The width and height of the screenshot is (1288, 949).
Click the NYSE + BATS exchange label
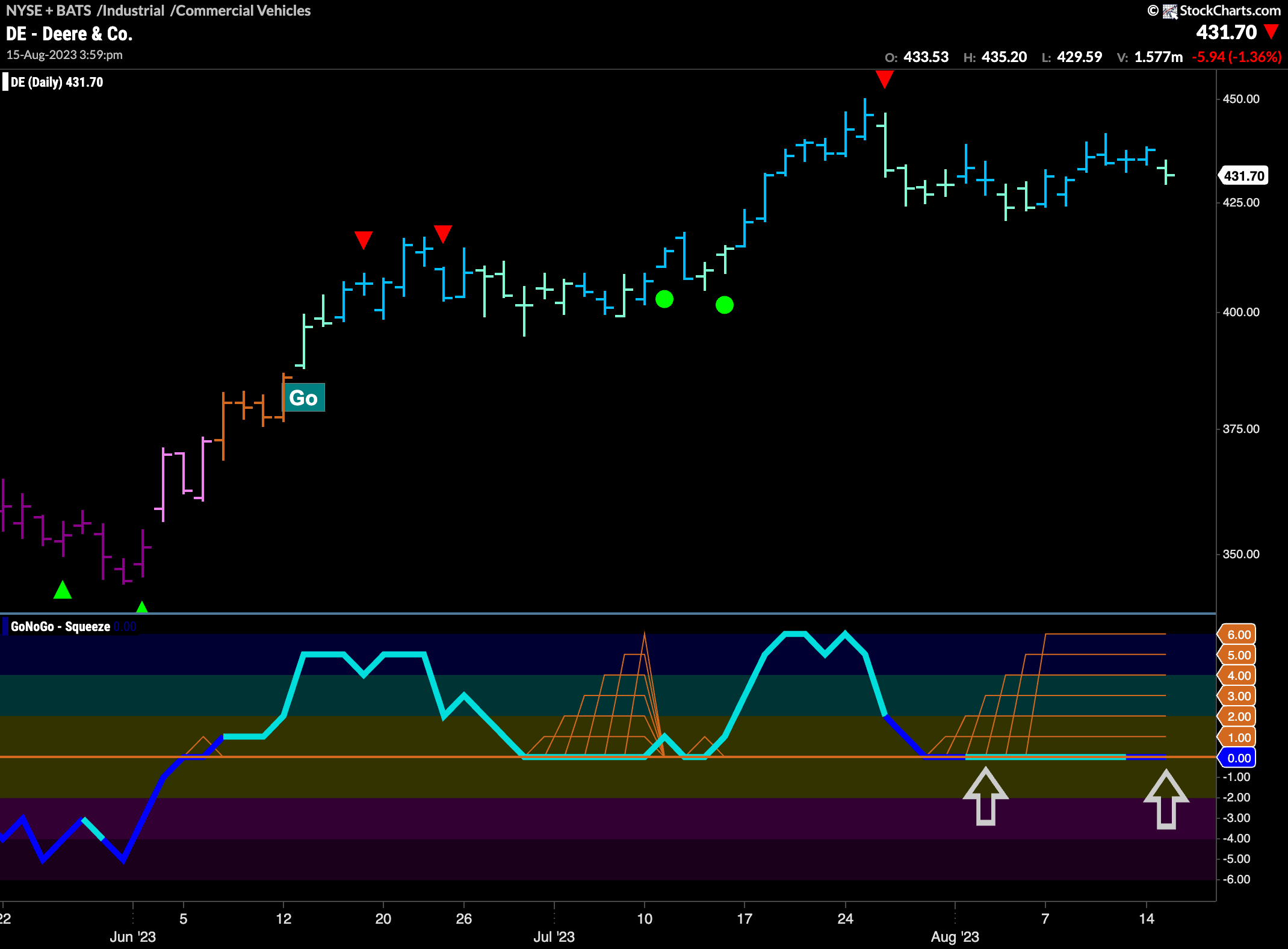pos(48,10)
